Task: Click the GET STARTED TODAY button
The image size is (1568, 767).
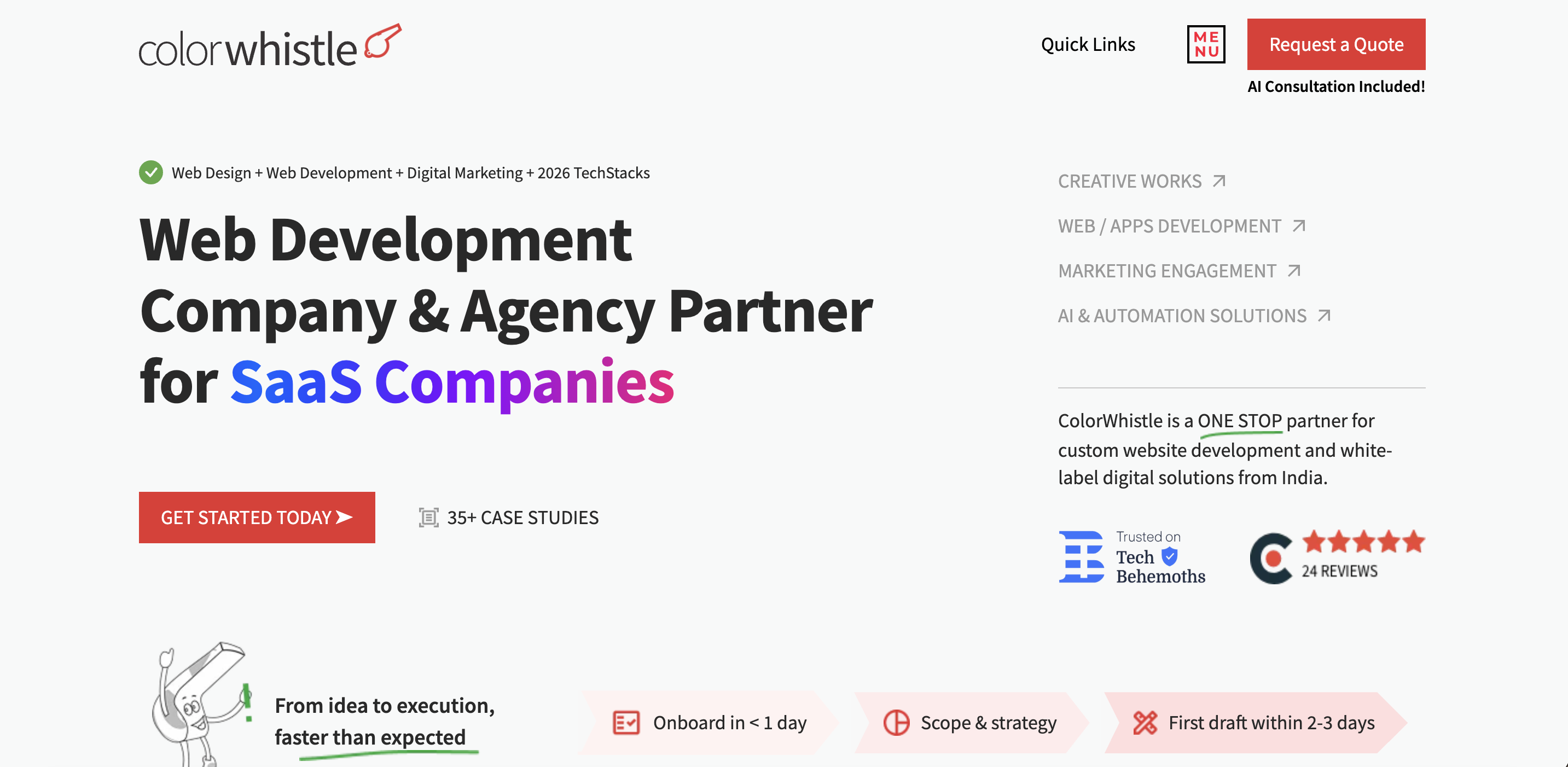Action: click(x=257, y=518)
